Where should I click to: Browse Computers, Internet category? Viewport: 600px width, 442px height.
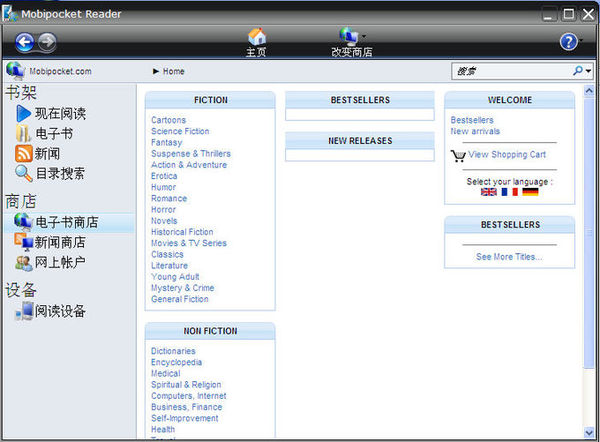click(189, 396)
